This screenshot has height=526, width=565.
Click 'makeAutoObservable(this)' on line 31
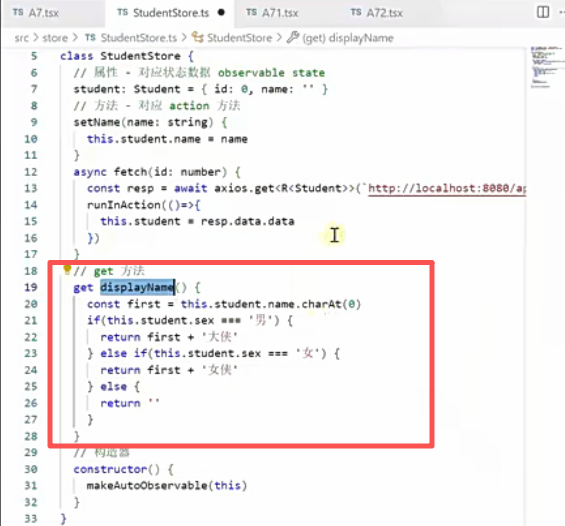[x=167, y=486]
